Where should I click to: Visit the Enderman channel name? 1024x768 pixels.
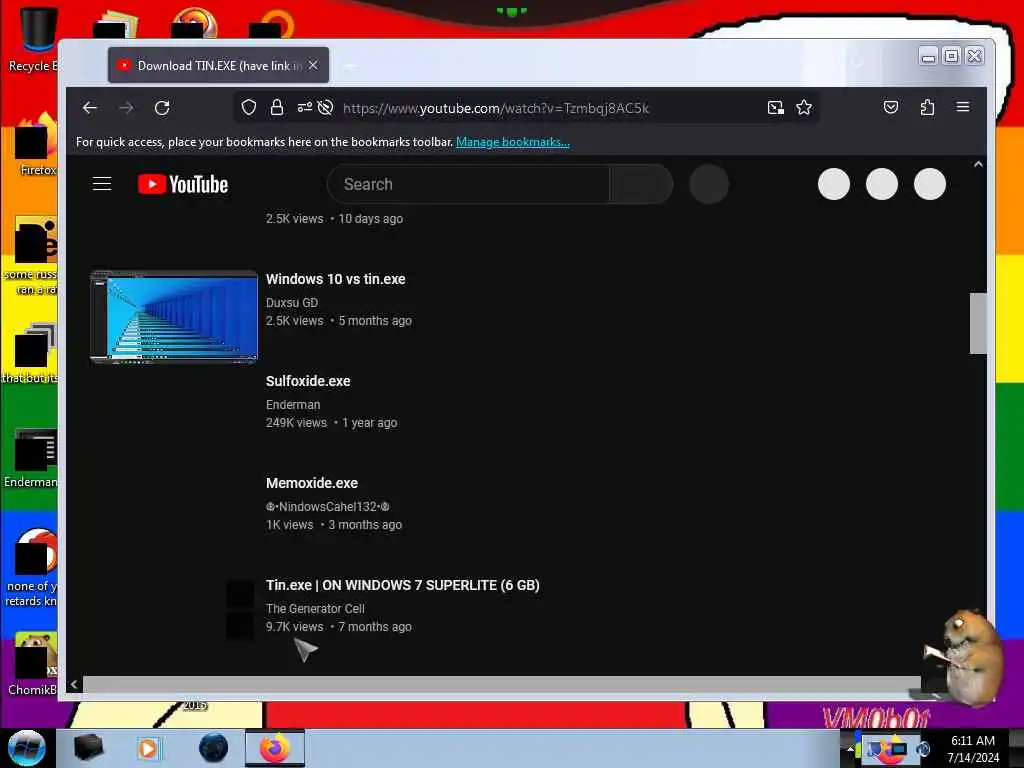tap(293, 405)
